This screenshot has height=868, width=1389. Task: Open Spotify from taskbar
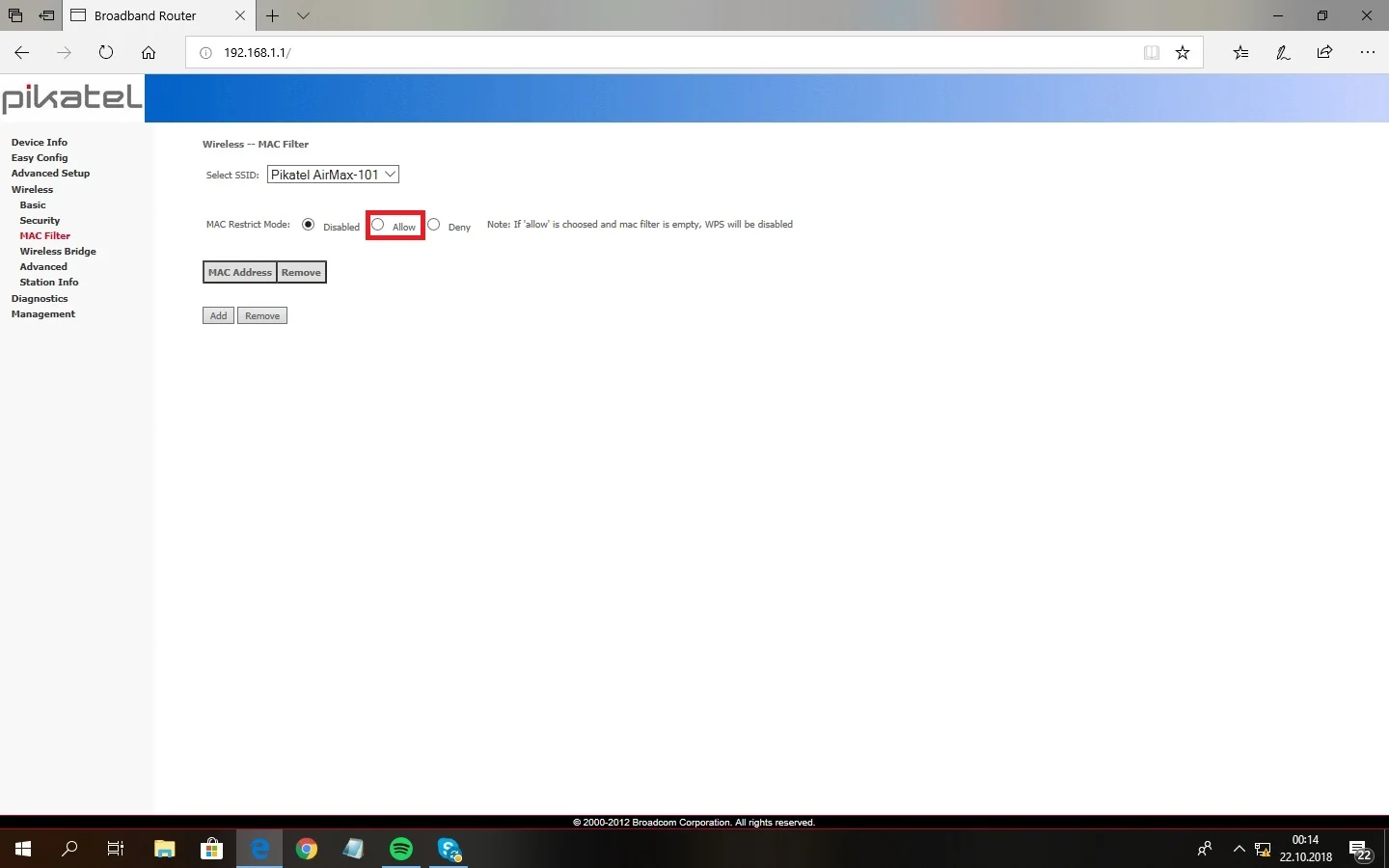point(401,849)
